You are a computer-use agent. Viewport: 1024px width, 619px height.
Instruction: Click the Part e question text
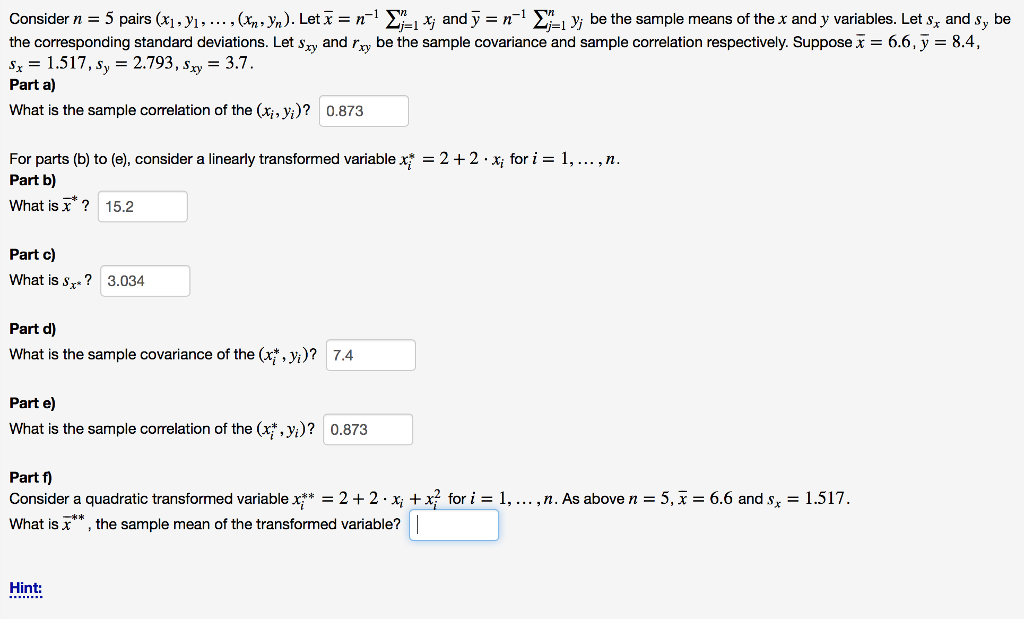[160, 428]
